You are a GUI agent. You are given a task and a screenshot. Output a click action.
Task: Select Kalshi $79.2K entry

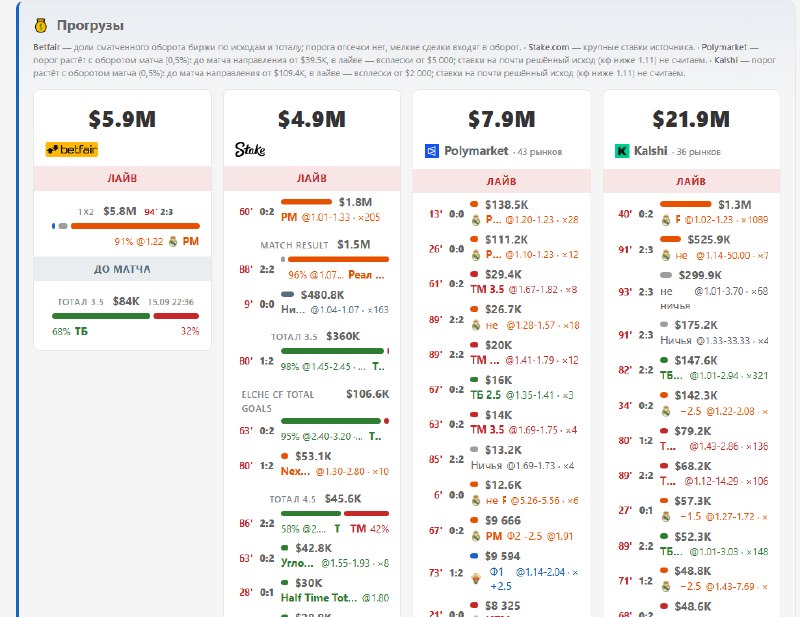pyautogui.click(x=691, y=438)
